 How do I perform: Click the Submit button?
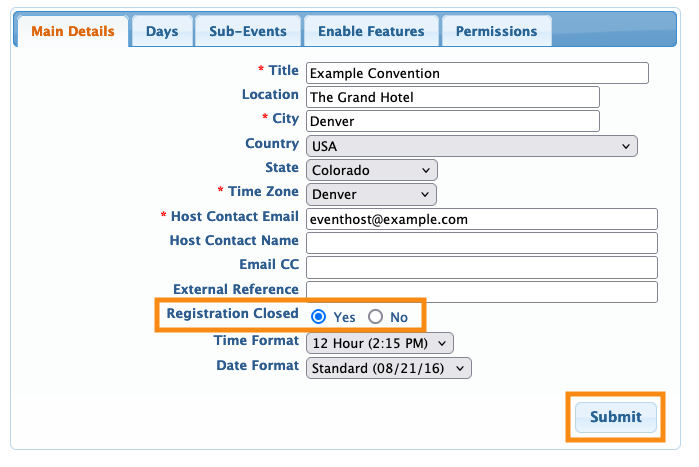pos(615,417)
